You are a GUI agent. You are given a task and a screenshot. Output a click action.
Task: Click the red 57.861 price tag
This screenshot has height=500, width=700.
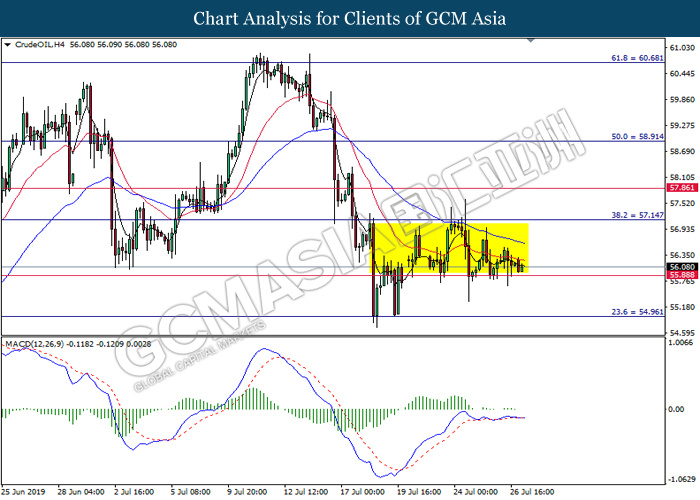pyautogui.click(x=682, y=188)
